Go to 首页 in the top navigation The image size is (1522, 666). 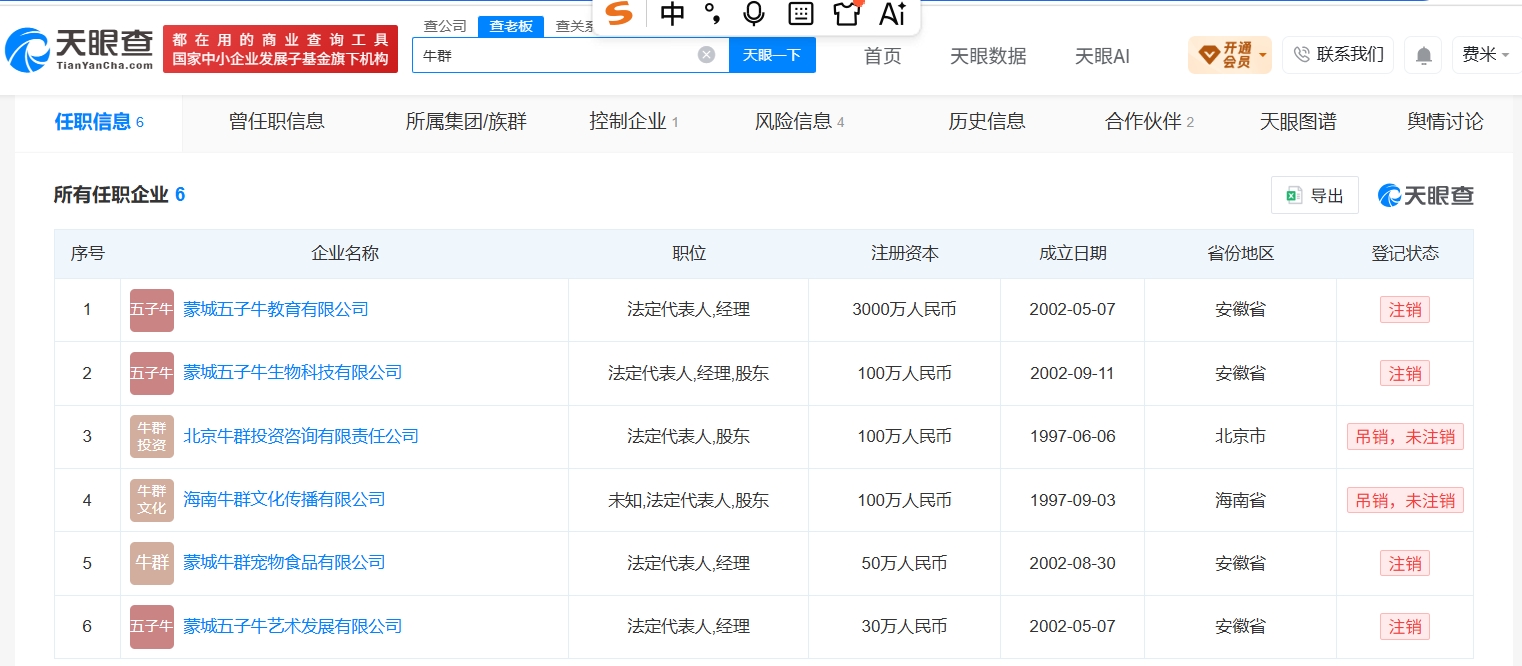(882, 56)
